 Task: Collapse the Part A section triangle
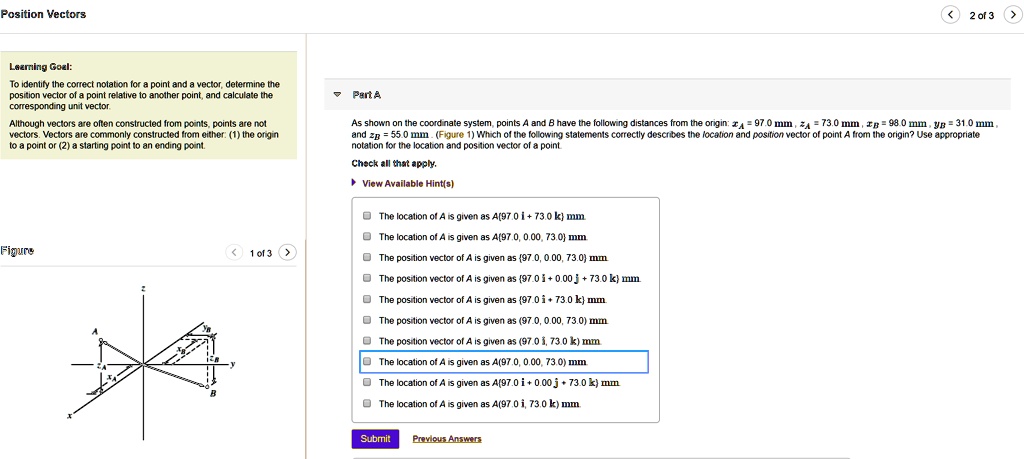point(337,95)
